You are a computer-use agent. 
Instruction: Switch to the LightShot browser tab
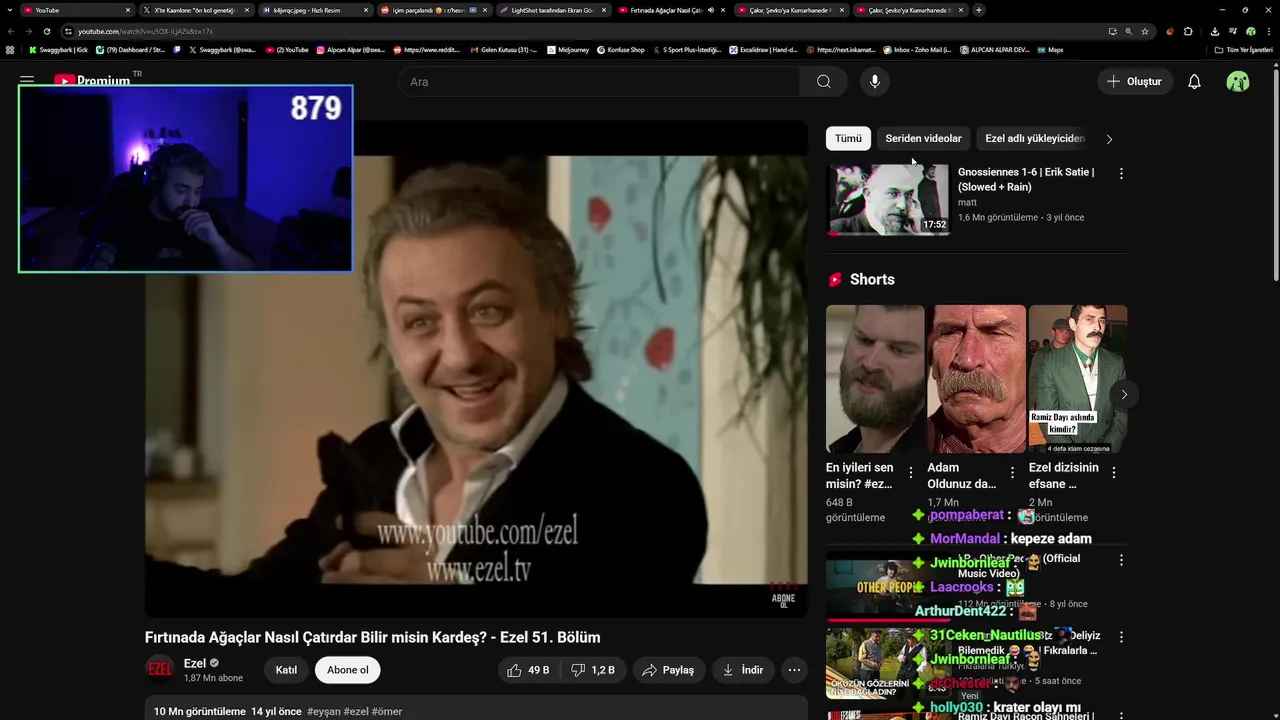tap(553, 10)
